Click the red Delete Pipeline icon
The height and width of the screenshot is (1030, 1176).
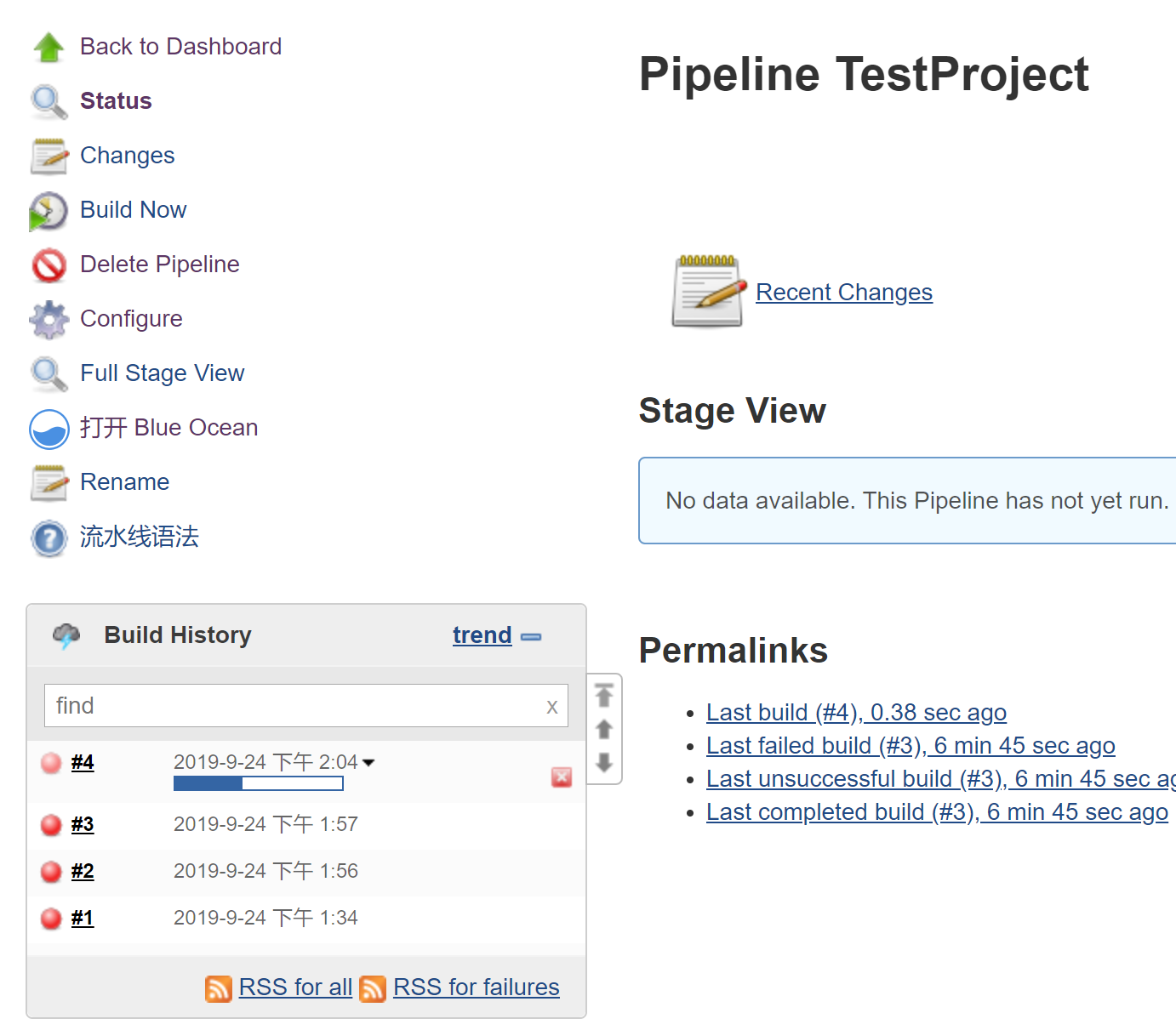point(49,265)
